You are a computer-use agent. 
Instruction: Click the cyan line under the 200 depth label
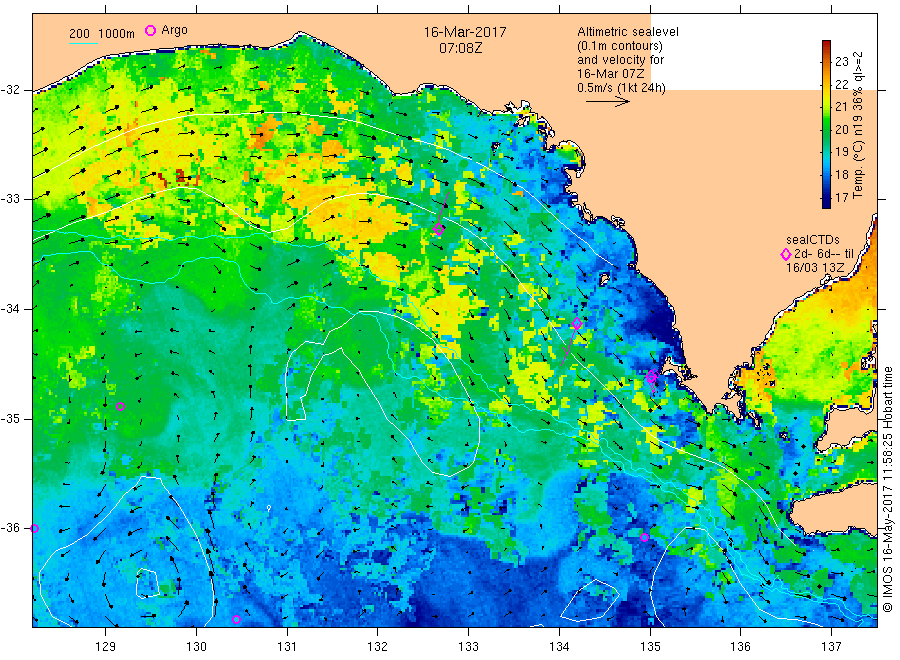point(83,42)
